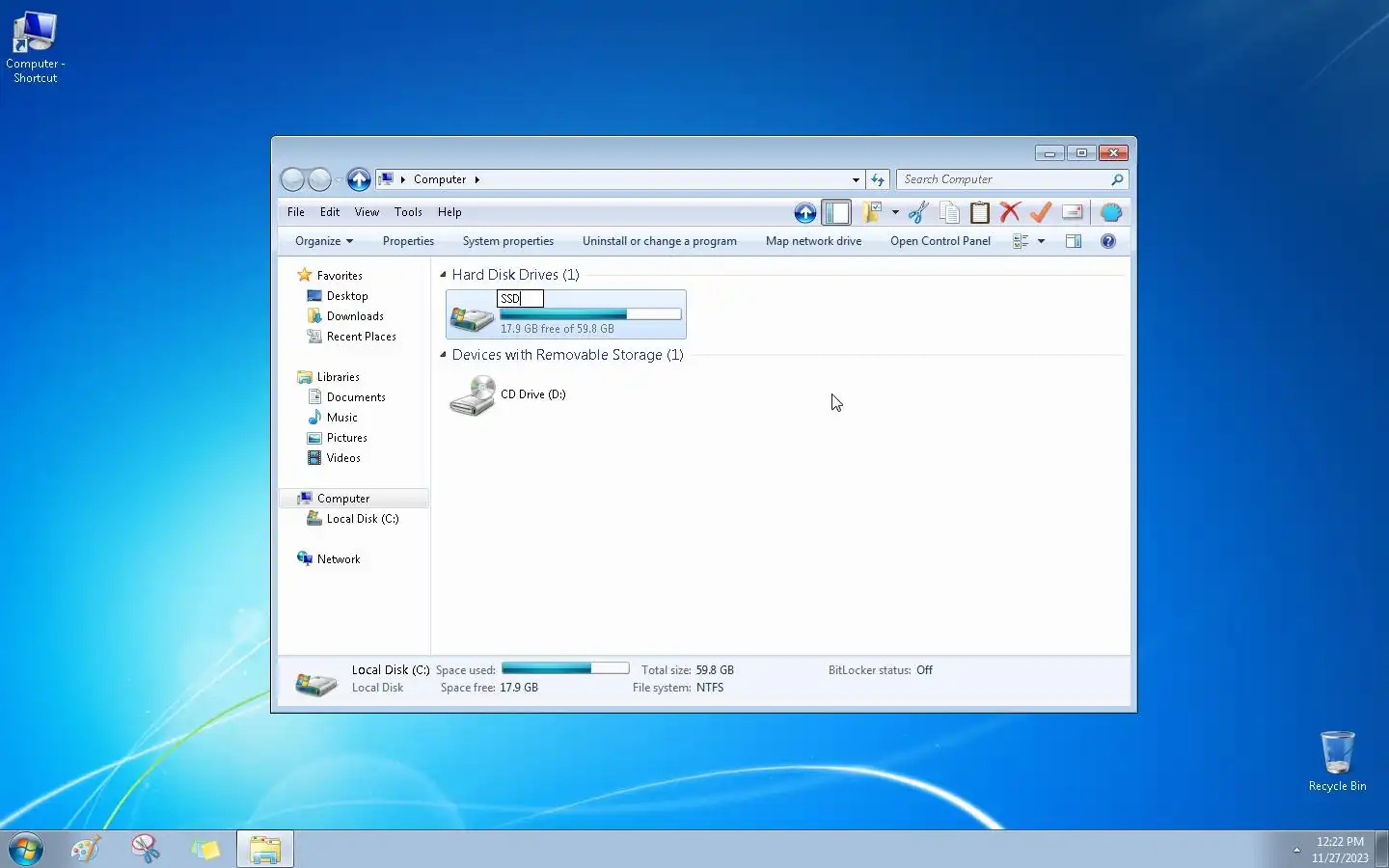
Task: Open the Edit menu
Action: (x=330, y=212)
